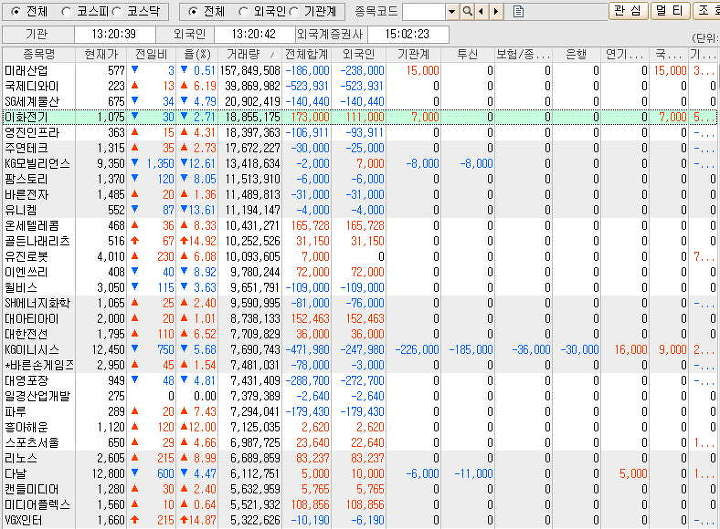This screenshot has height=529, width=720.
Task: Click the 기관 time value 13:20:39
Action: (114, 34)
